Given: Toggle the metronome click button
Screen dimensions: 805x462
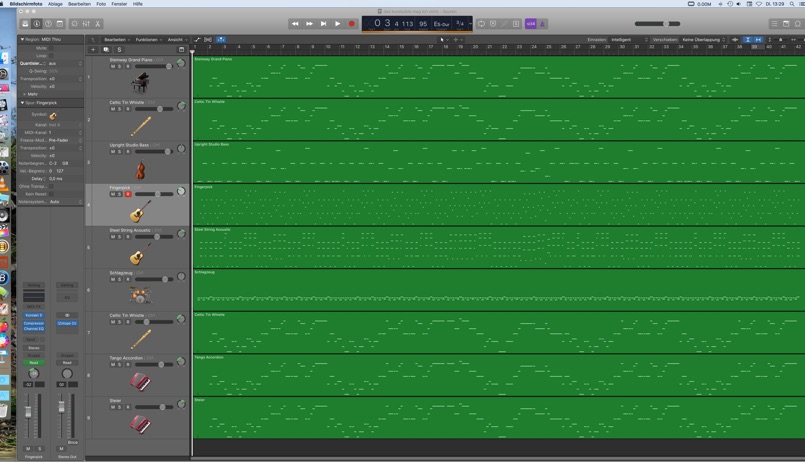Looking at the screenshot, I should [542, 24].
